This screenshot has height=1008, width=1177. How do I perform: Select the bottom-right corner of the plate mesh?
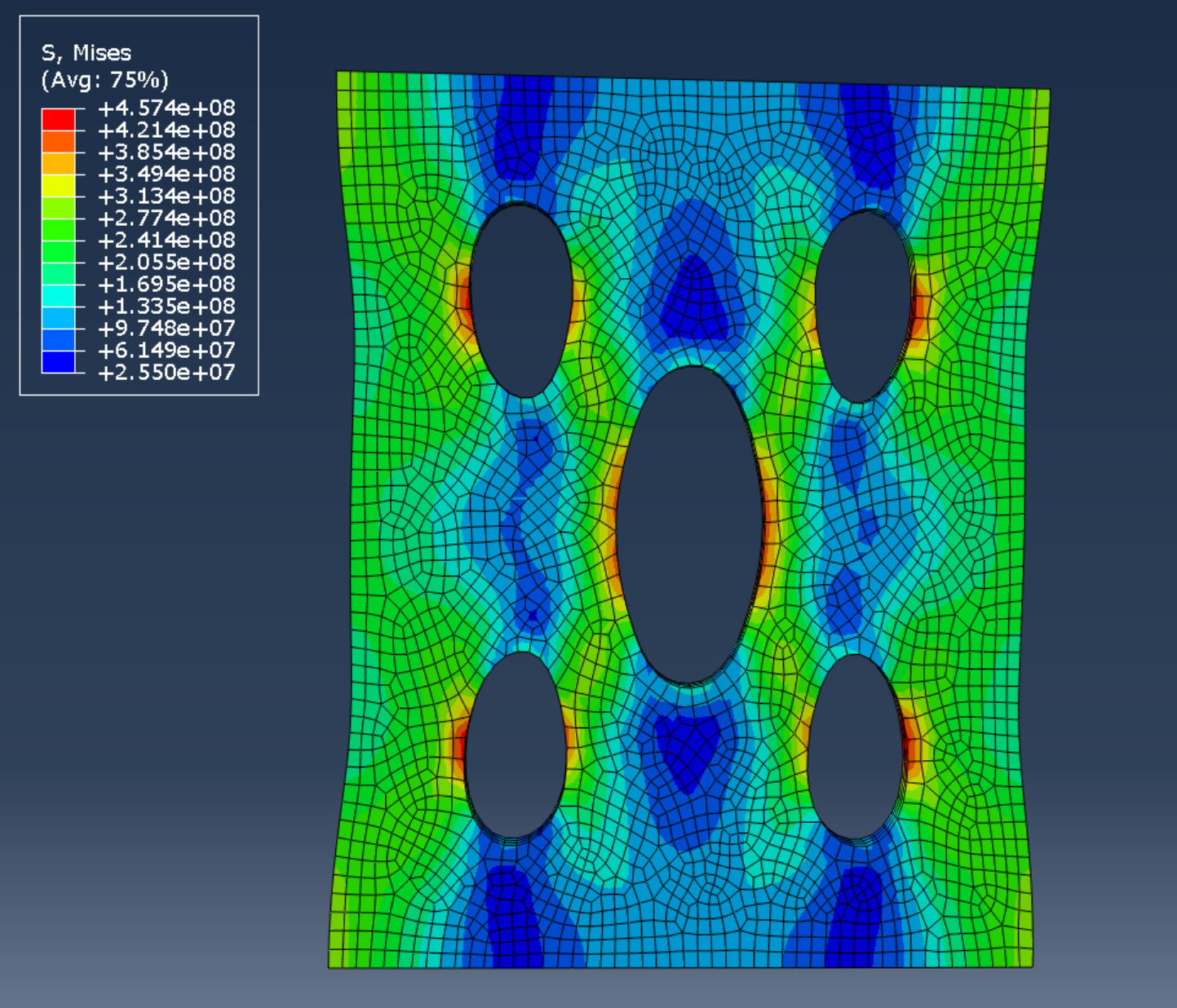(1030, 965)
